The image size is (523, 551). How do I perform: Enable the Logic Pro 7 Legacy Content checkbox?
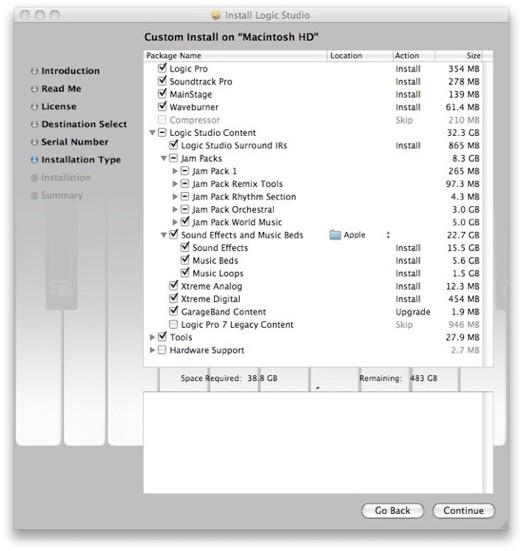point(173,324)
